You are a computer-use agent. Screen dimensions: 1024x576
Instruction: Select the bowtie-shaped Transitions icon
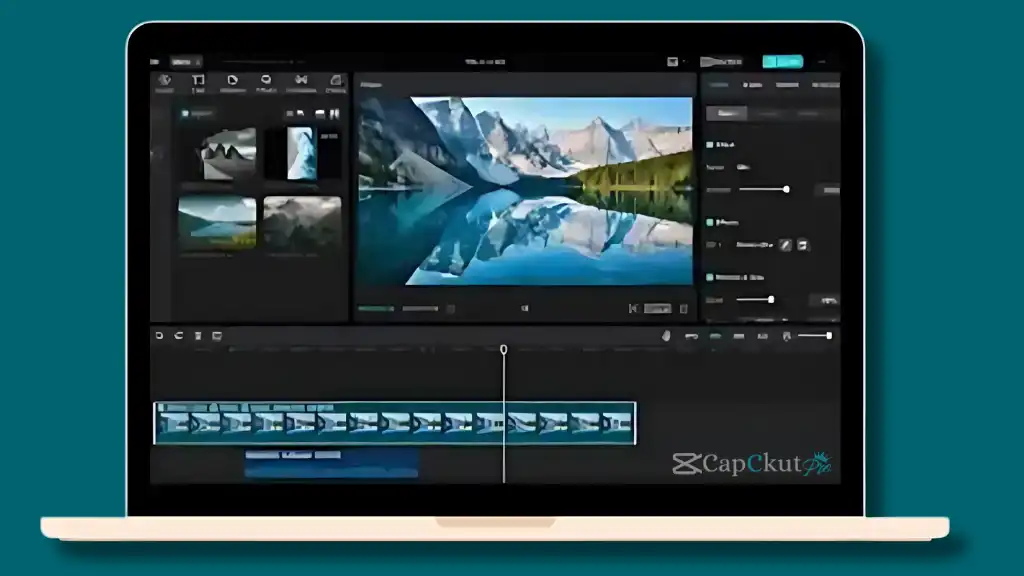[x=301, y=80]
